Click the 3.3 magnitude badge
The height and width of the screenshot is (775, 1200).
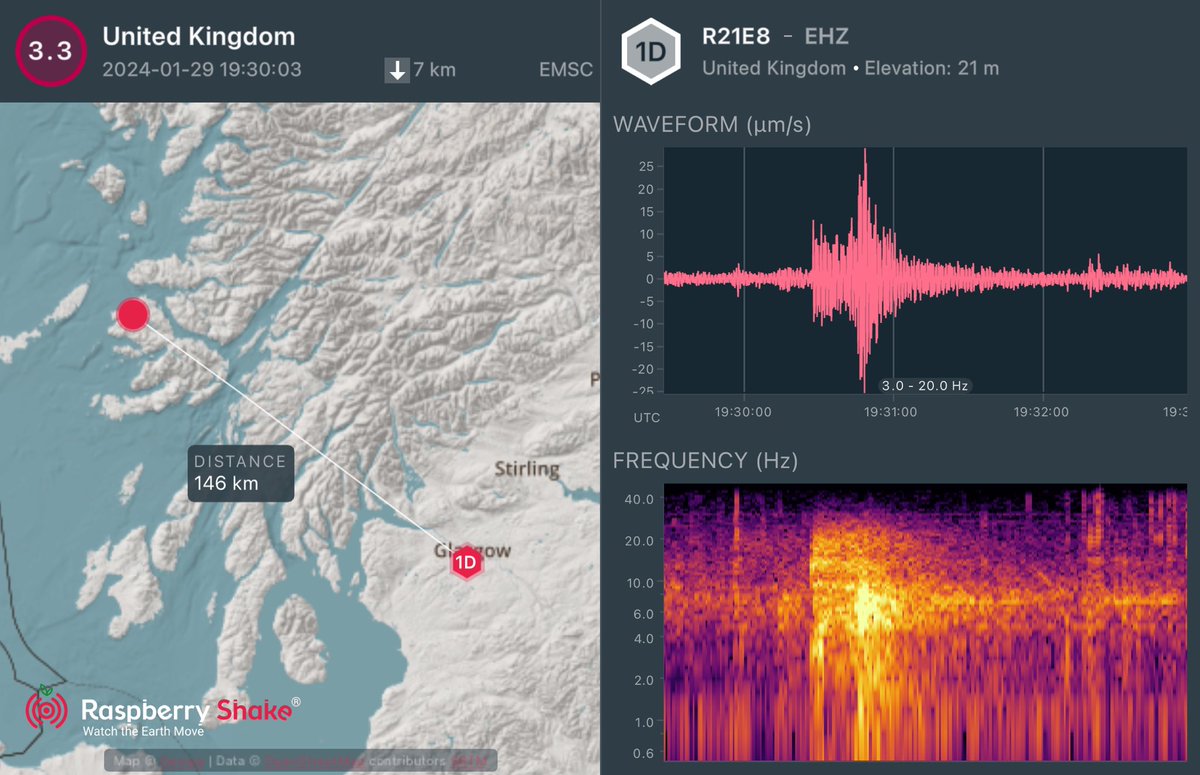pos(50,52)
